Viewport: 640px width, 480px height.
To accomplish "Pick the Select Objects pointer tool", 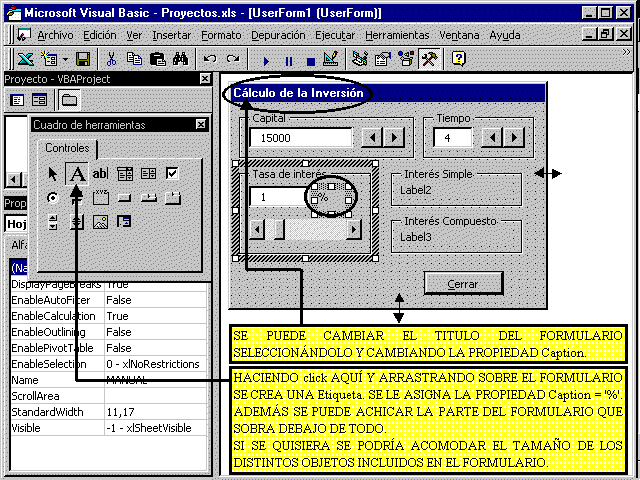I will pyautogui.click(x=53, y=174).
